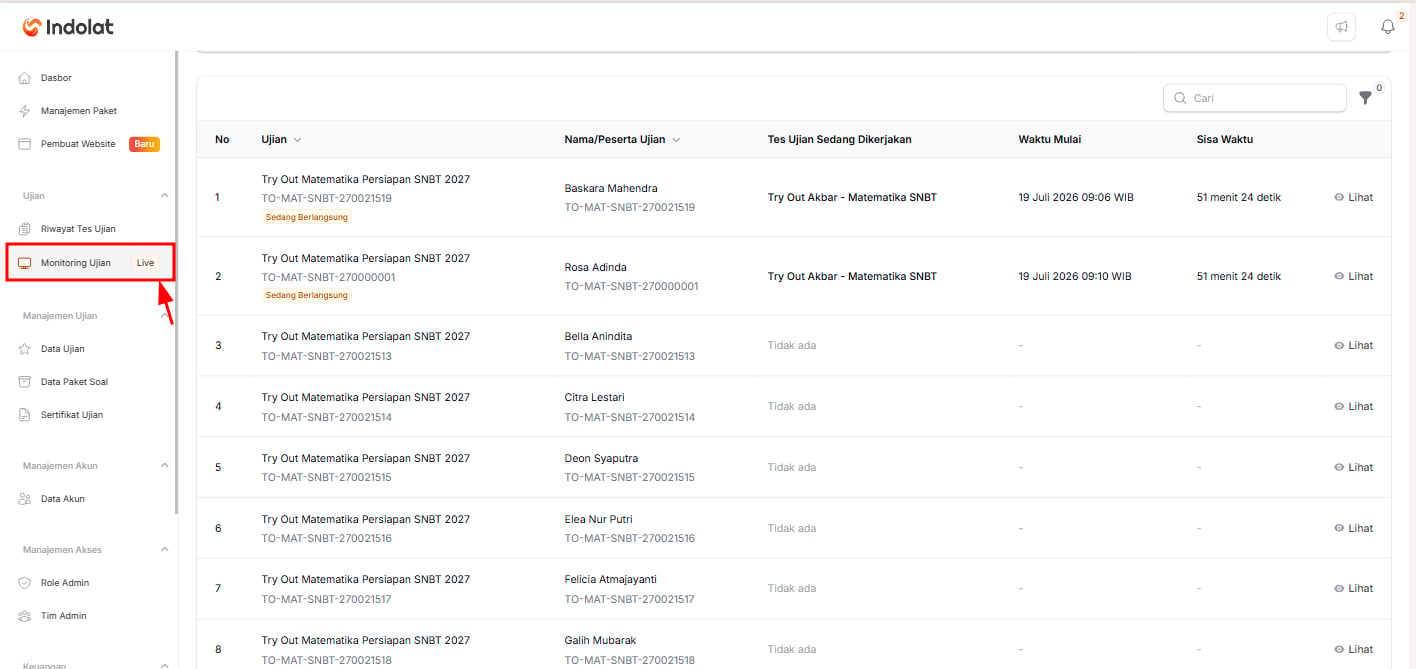
Task: Click Lihat eye for Citra Lestari row
Action: tap(1339, 406)
